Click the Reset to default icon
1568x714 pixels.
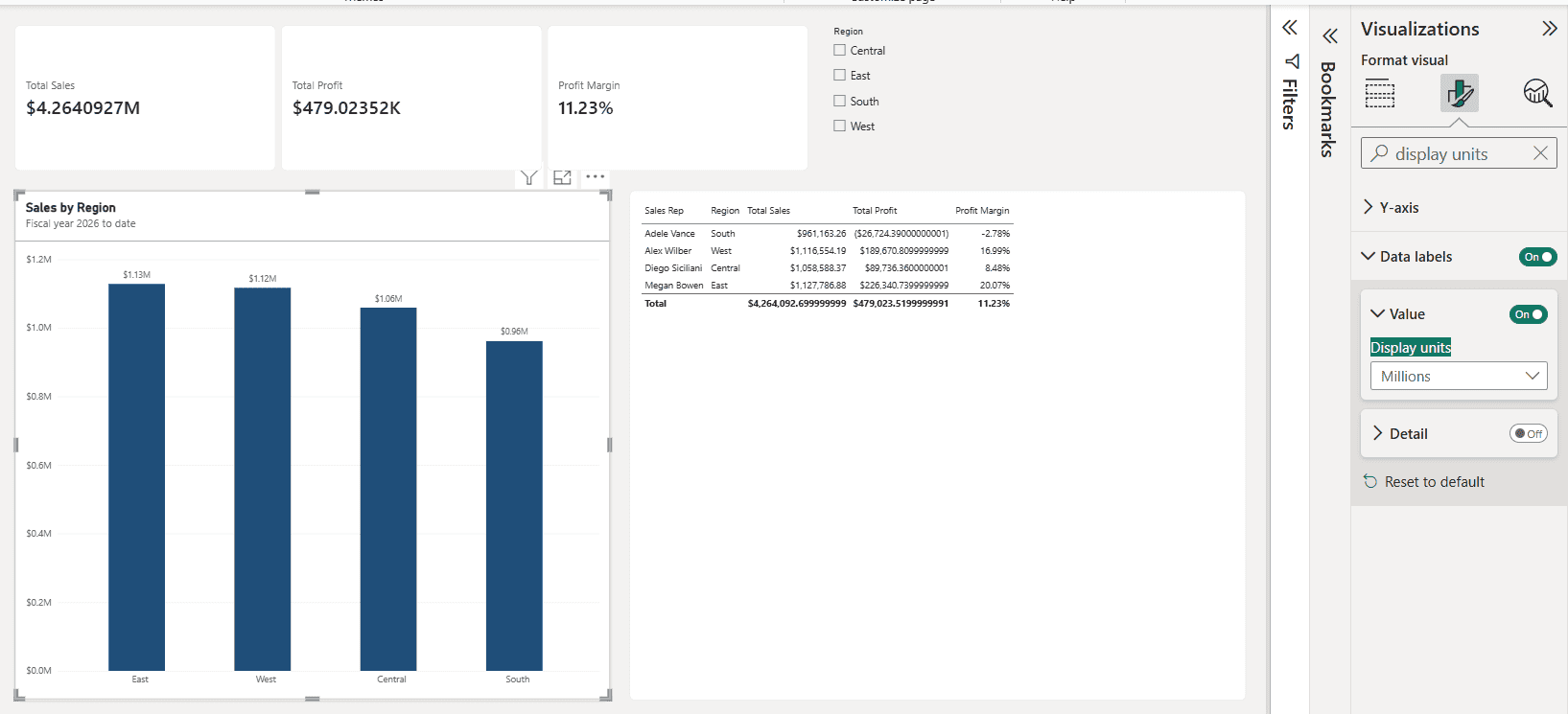point(1370,482)
